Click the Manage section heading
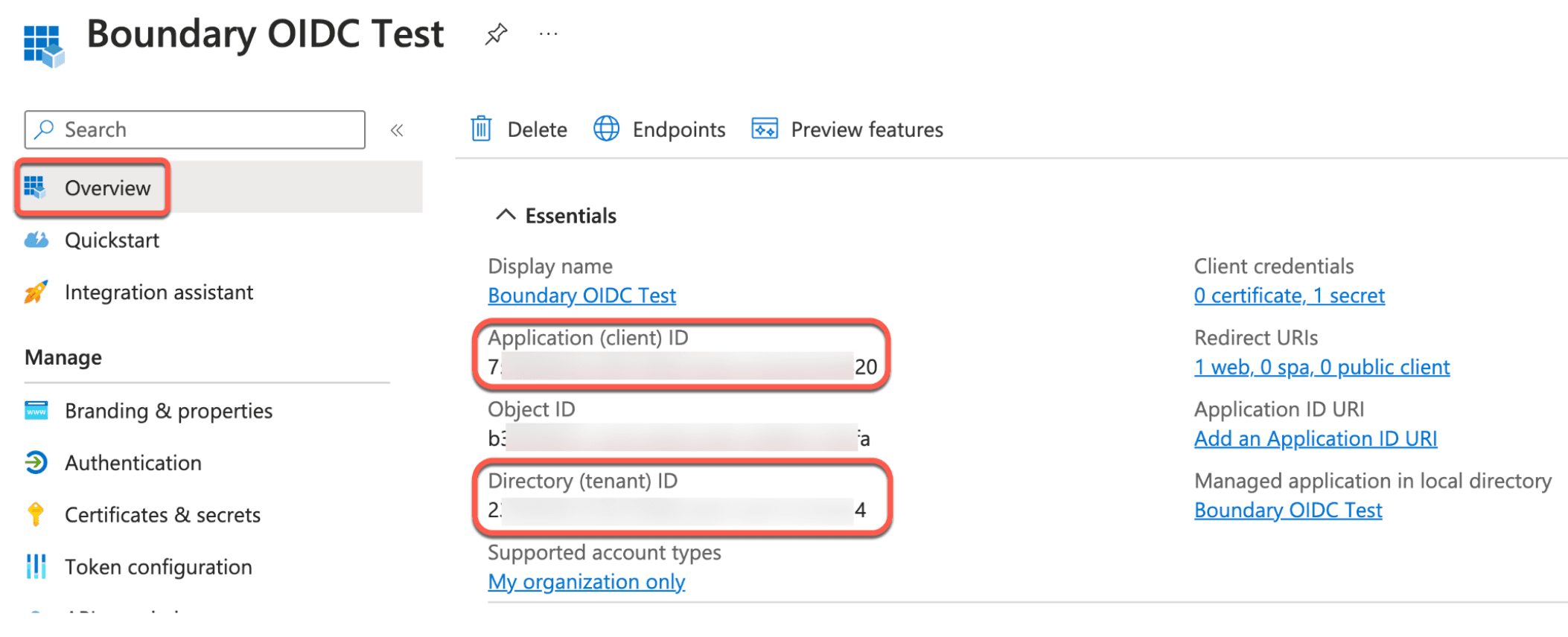Viewport: 1568px width, 637px height. [x=63, y=357]
